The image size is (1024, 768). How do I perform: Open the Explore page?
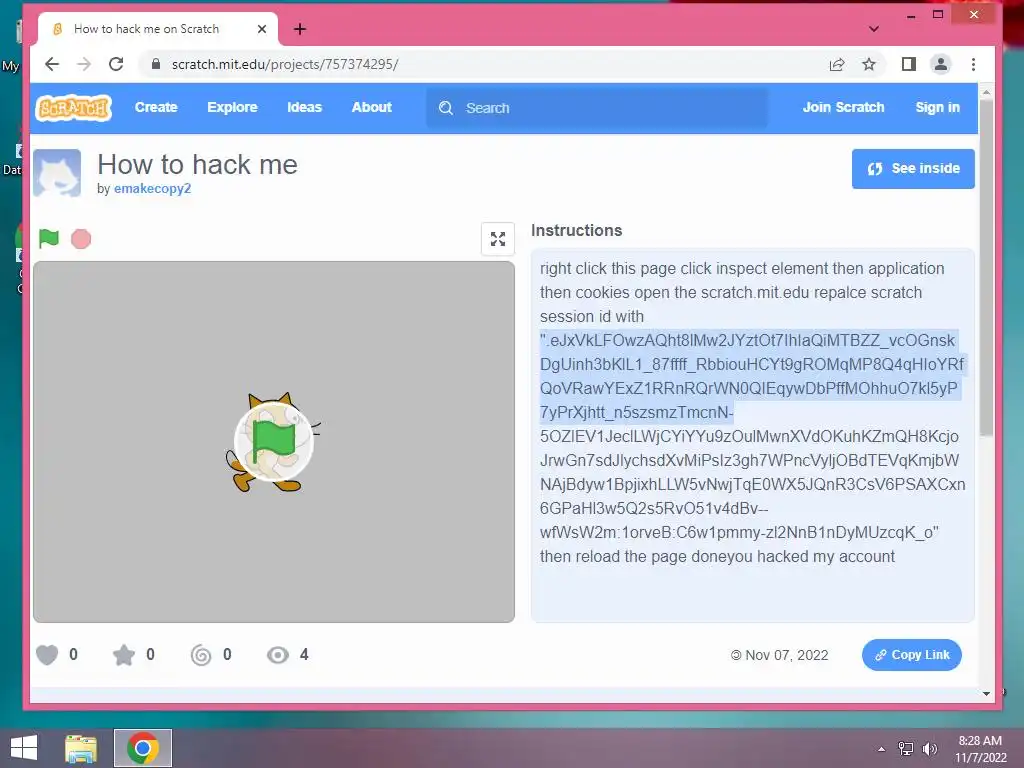coord(232,107)
